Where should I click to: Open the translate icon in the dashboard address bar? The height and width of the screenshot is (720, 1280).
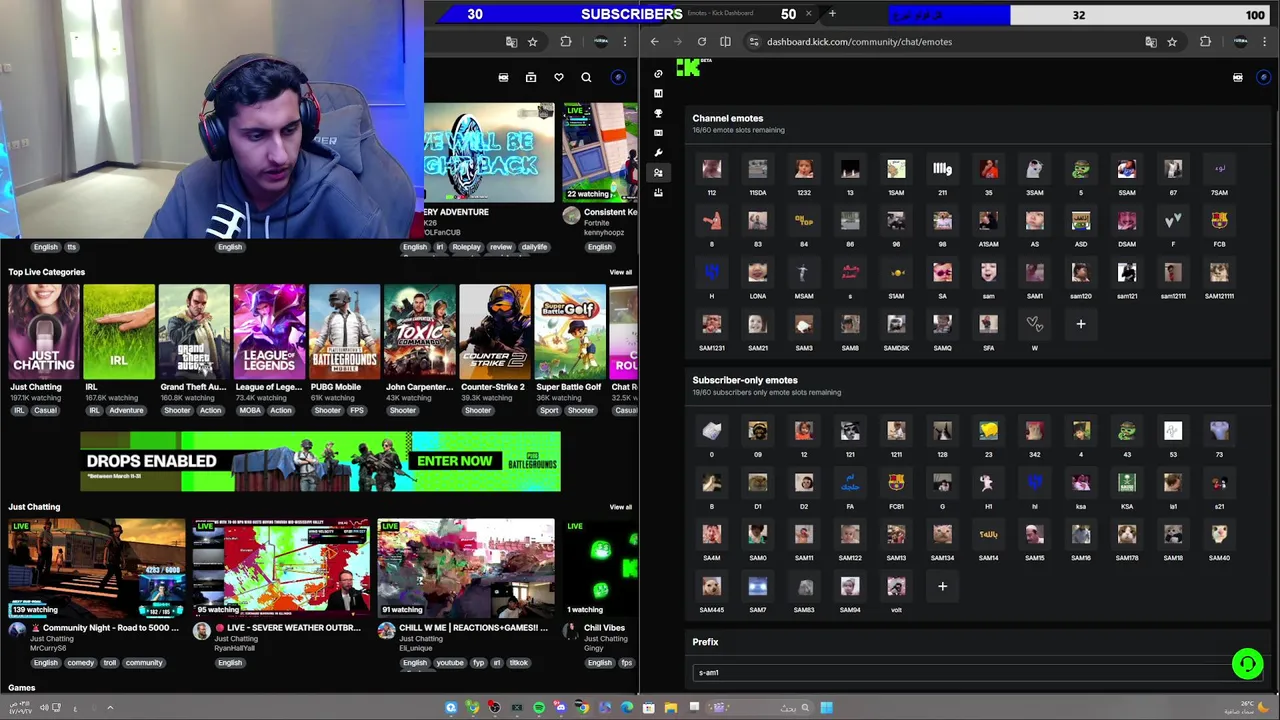click(x=1150, y=42)
